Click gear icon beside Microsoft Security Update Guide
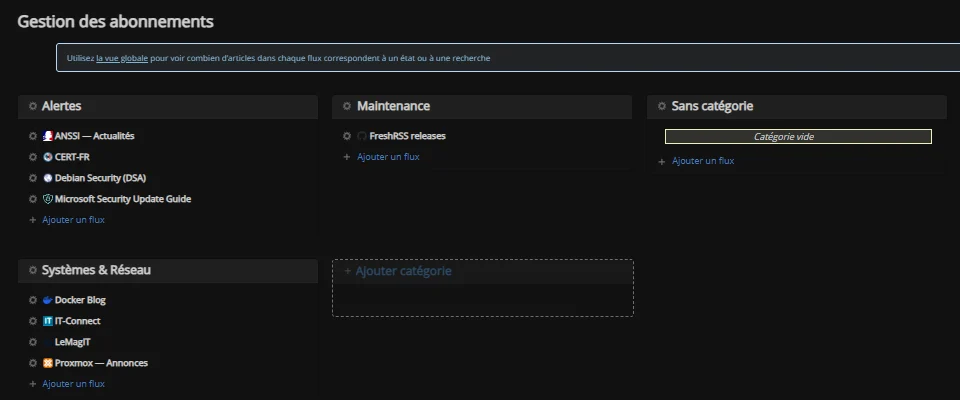960x400 pixels. 33,199
